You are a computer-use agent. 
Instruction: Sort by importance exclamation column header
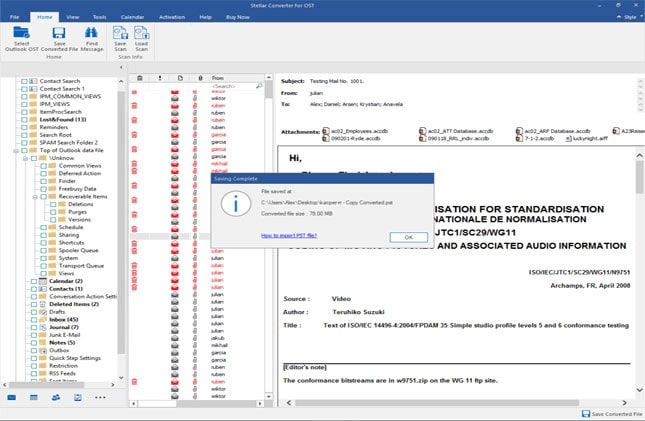160,78
